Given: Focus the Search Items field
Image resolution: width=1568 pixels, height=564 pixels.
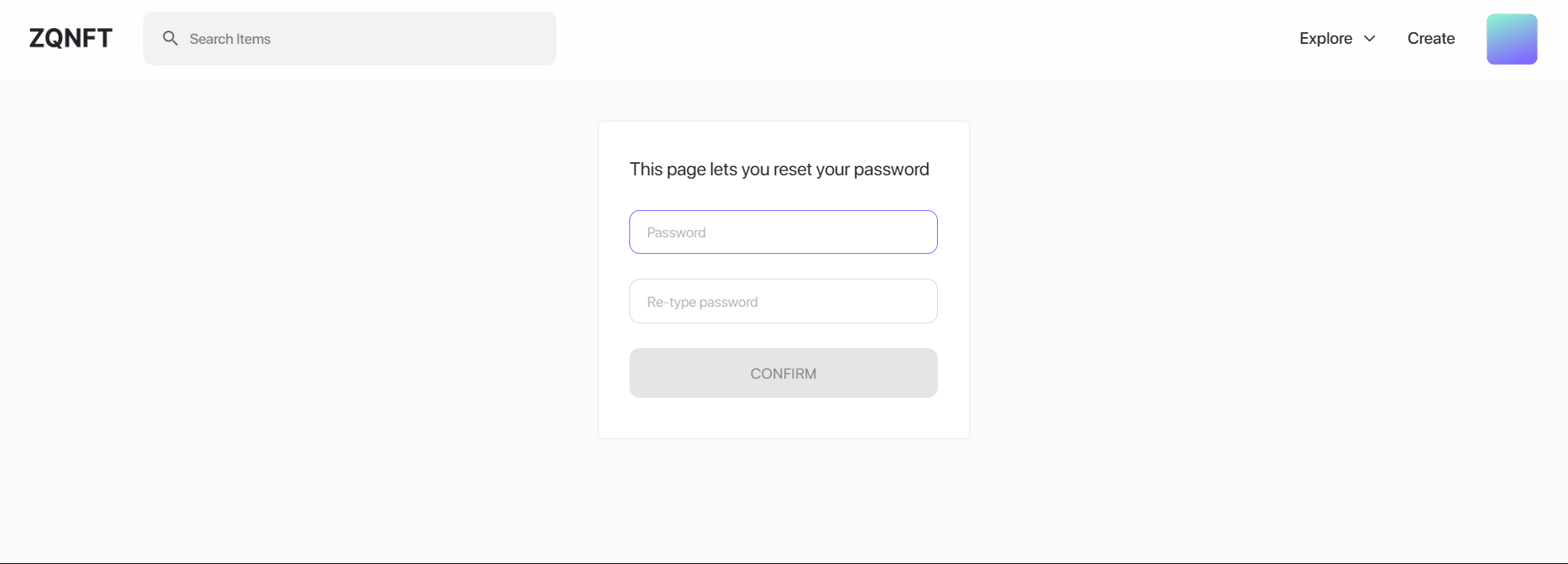Looking at the screenshot, I should (350, 38).
